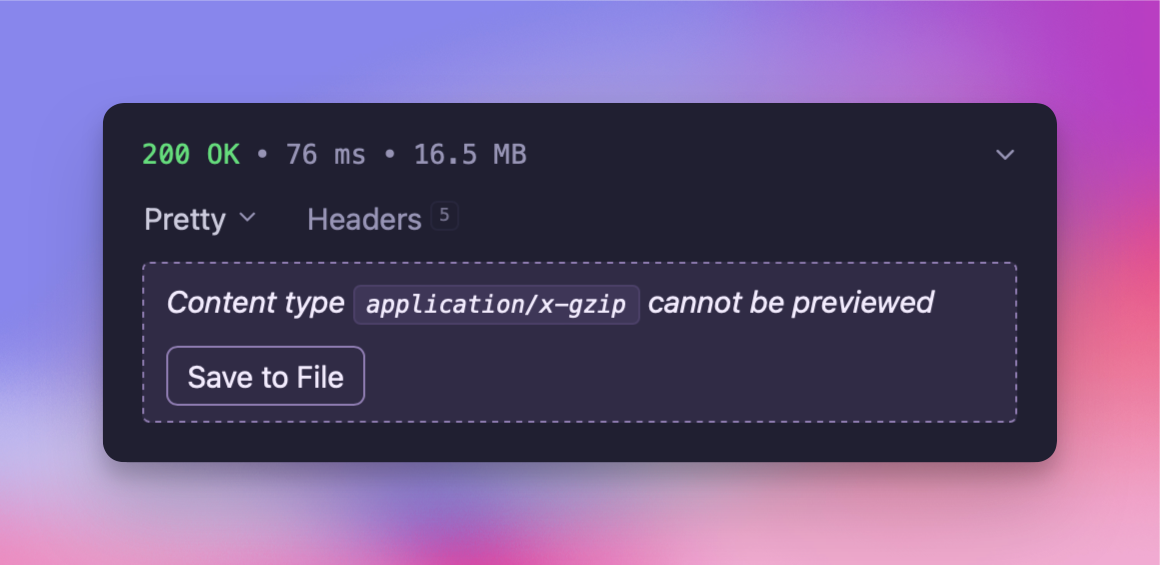This screenshot has height=565, width=1160.
Task: Click the 16.5 MB response size
Action: click(x=470, y=155)
